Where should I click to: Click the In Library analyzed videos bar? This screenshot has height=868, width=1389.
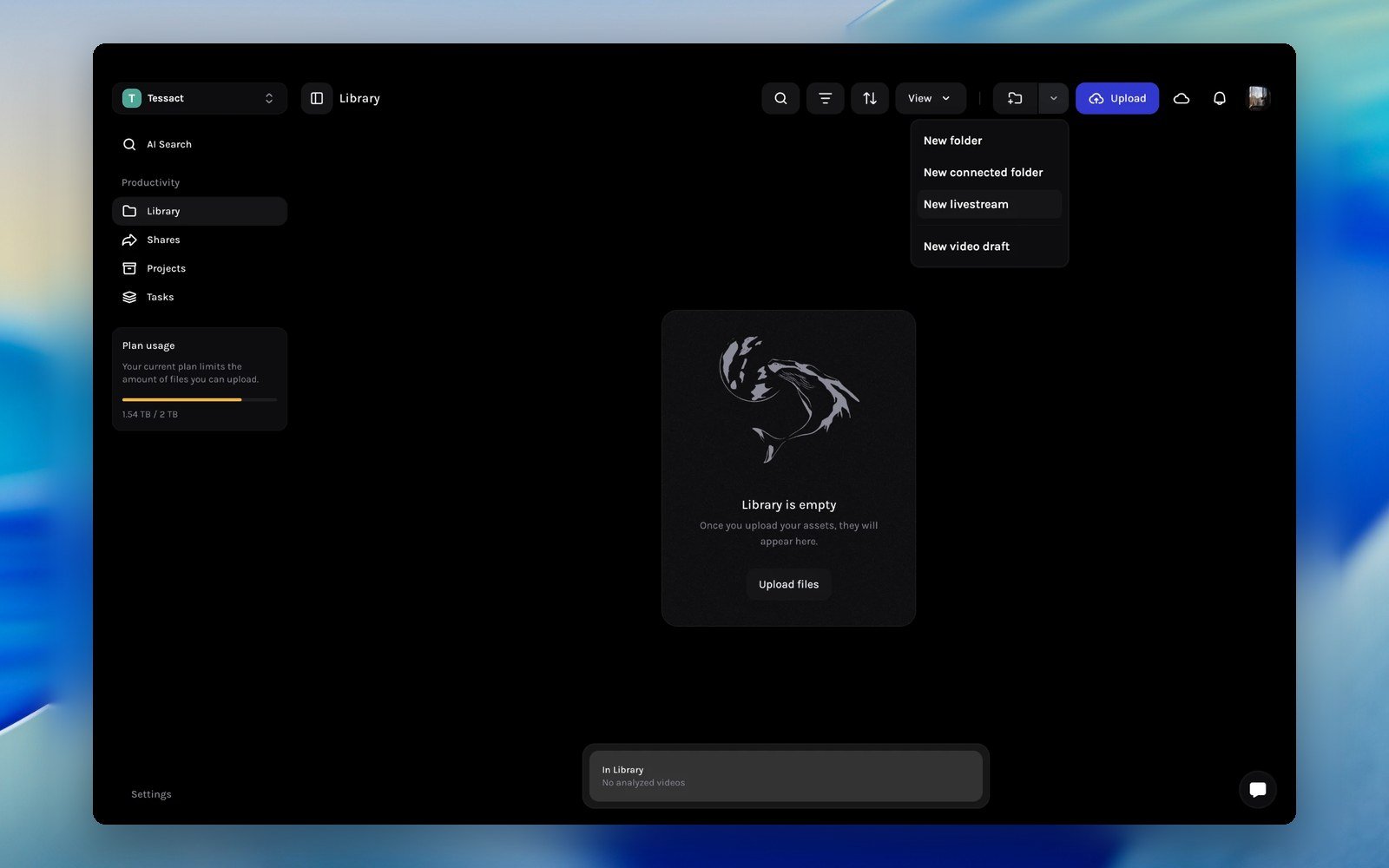(x=786, y=776)
